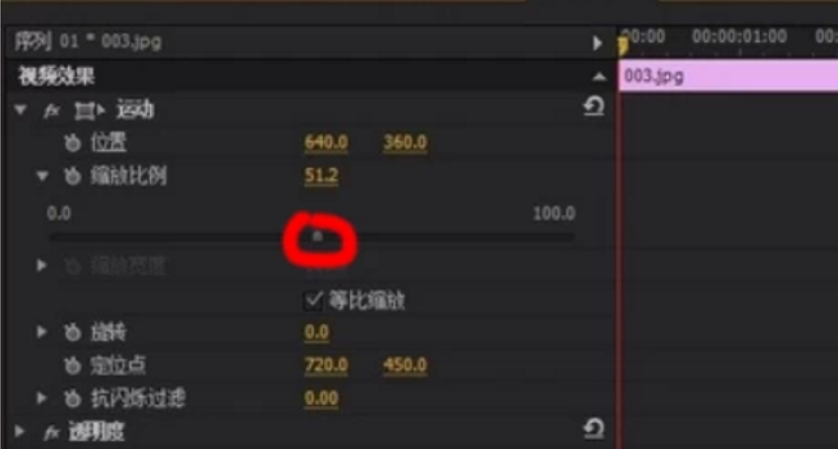Toggle the fx switch for 运动
The height and width of the screenshot is (450, 838).
pos(51,111)
